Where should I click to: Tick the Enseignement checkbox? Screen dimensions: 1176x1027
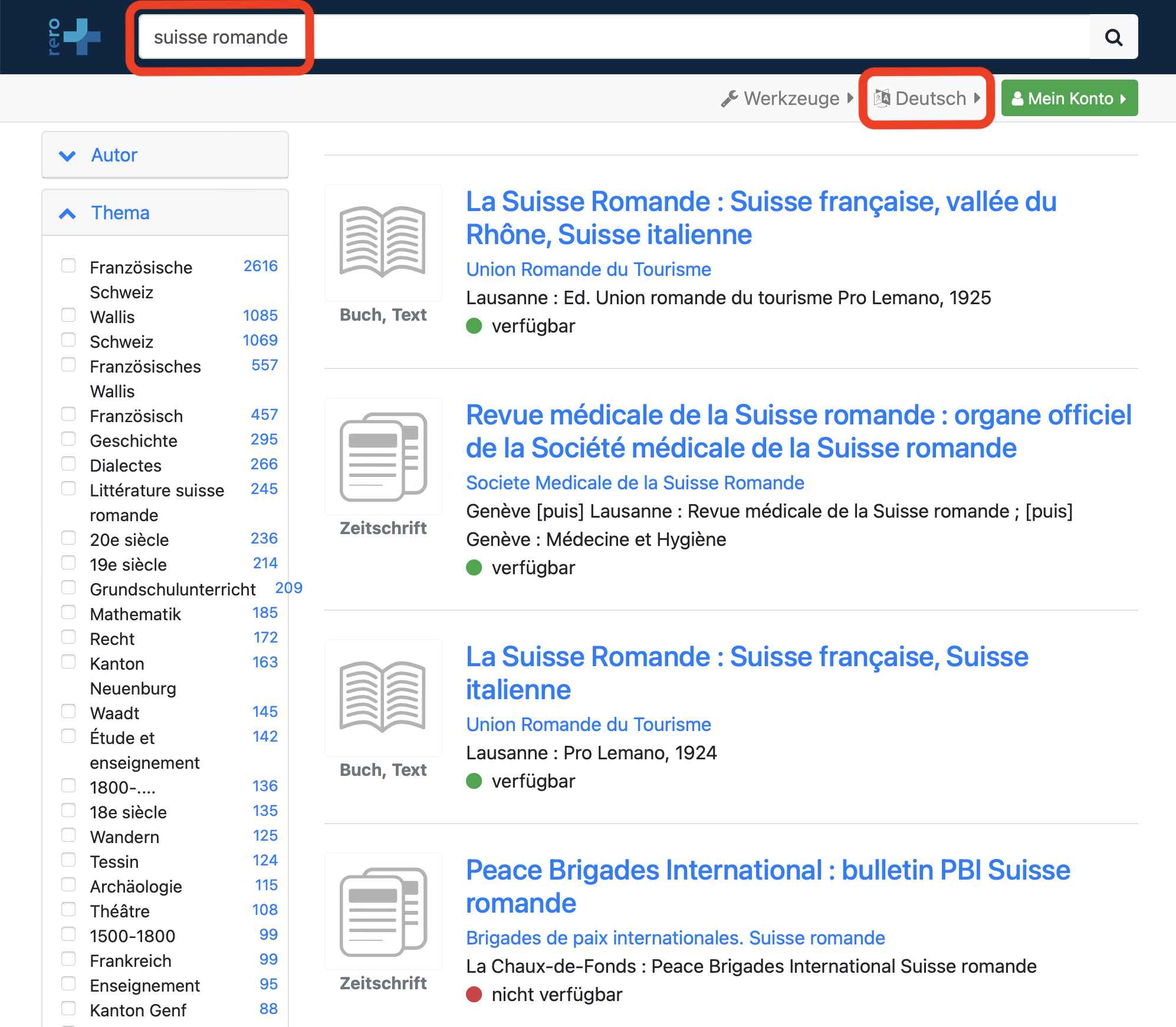tap(68, 983)
